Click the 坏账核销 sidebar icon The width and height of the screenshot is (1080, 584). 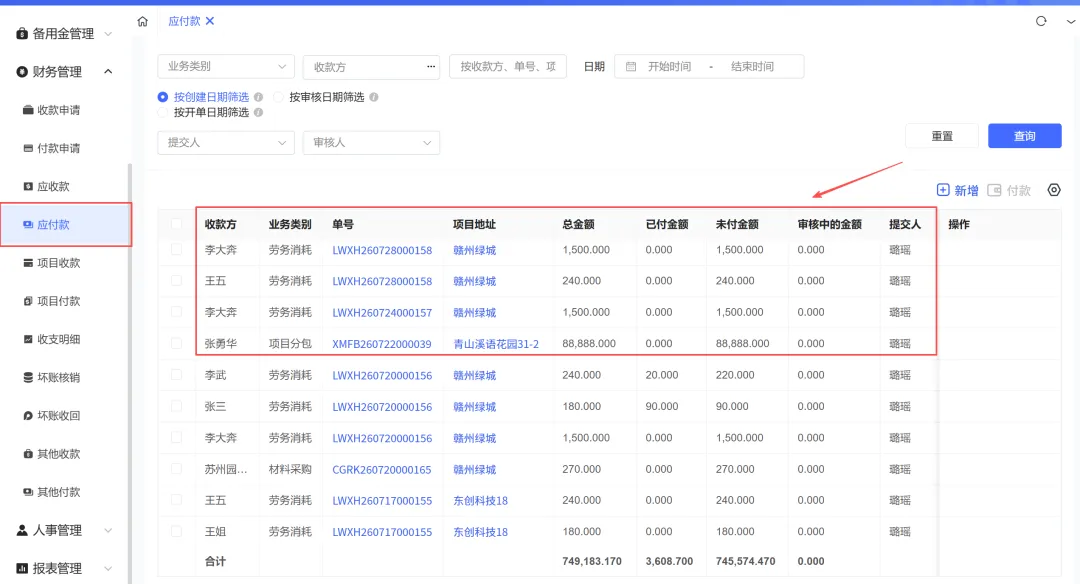(x=28, y=377)
